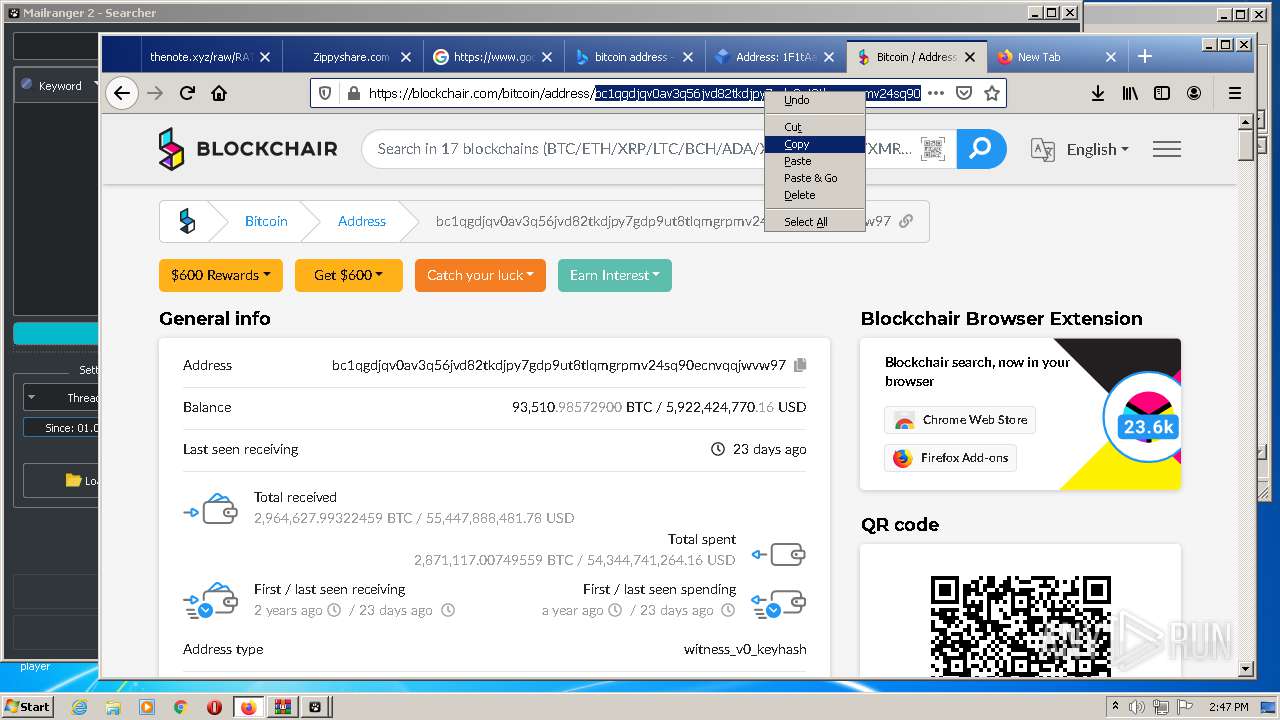This screenshot has width=1280, height=720.
Task: Expand the Get $600 dropdown
Action: coord(349,275)
